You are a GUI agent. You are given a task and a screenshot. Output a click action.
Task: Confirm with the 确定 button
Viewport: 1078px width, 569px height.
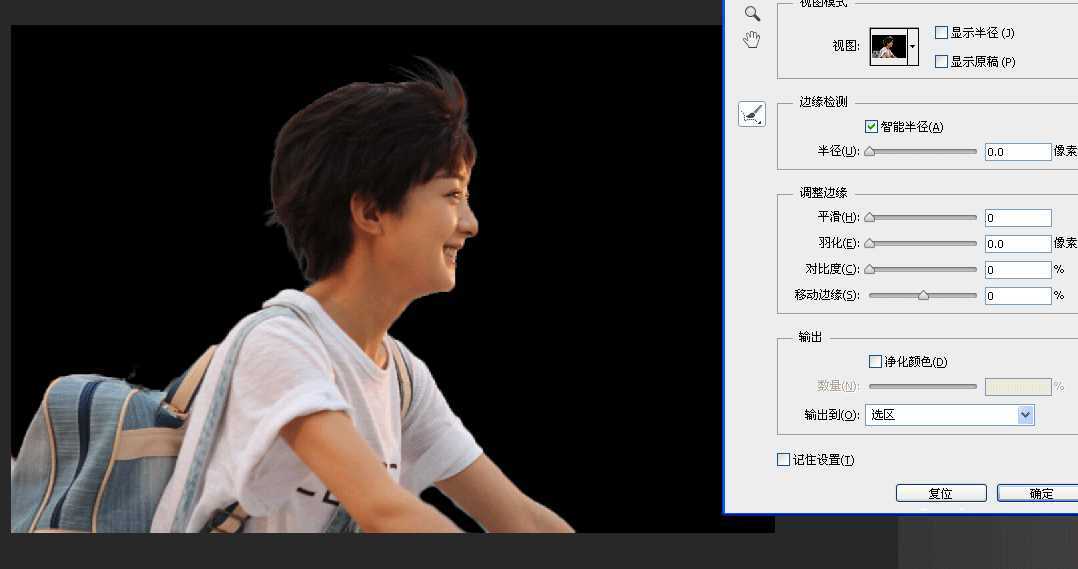[x=1040, y=493]
